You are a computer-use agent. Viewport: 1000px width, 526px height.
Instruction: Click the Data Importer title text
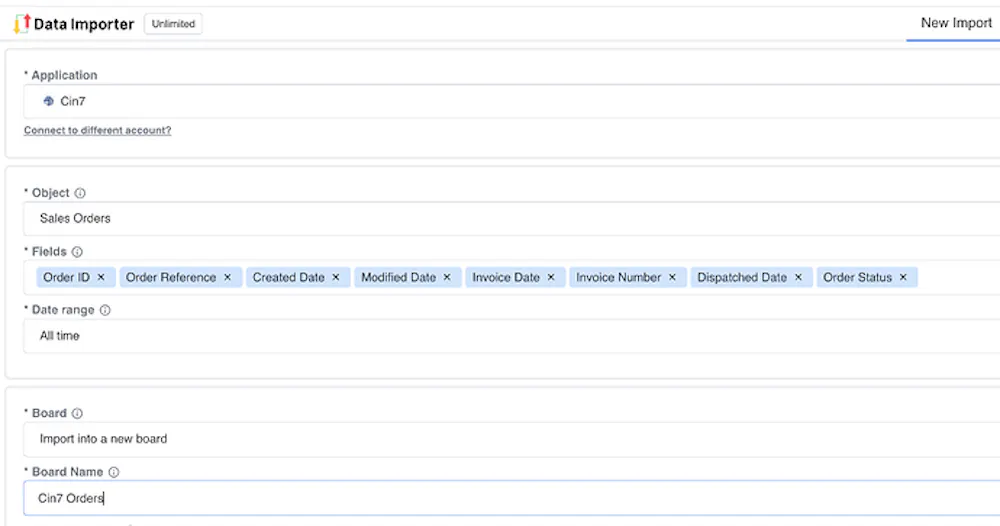click(x=84, y=24)
